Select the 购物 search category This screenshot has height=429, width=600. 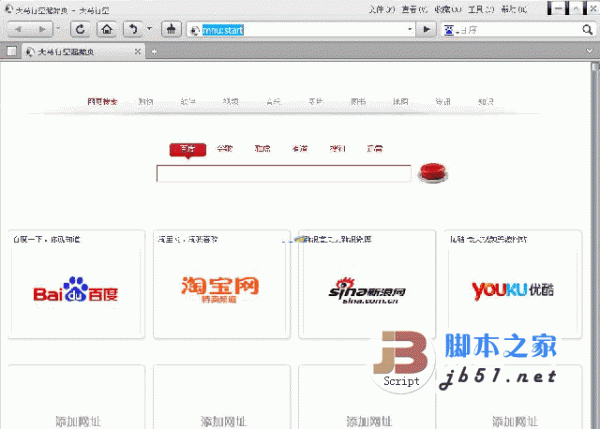[x=145, y=102]
